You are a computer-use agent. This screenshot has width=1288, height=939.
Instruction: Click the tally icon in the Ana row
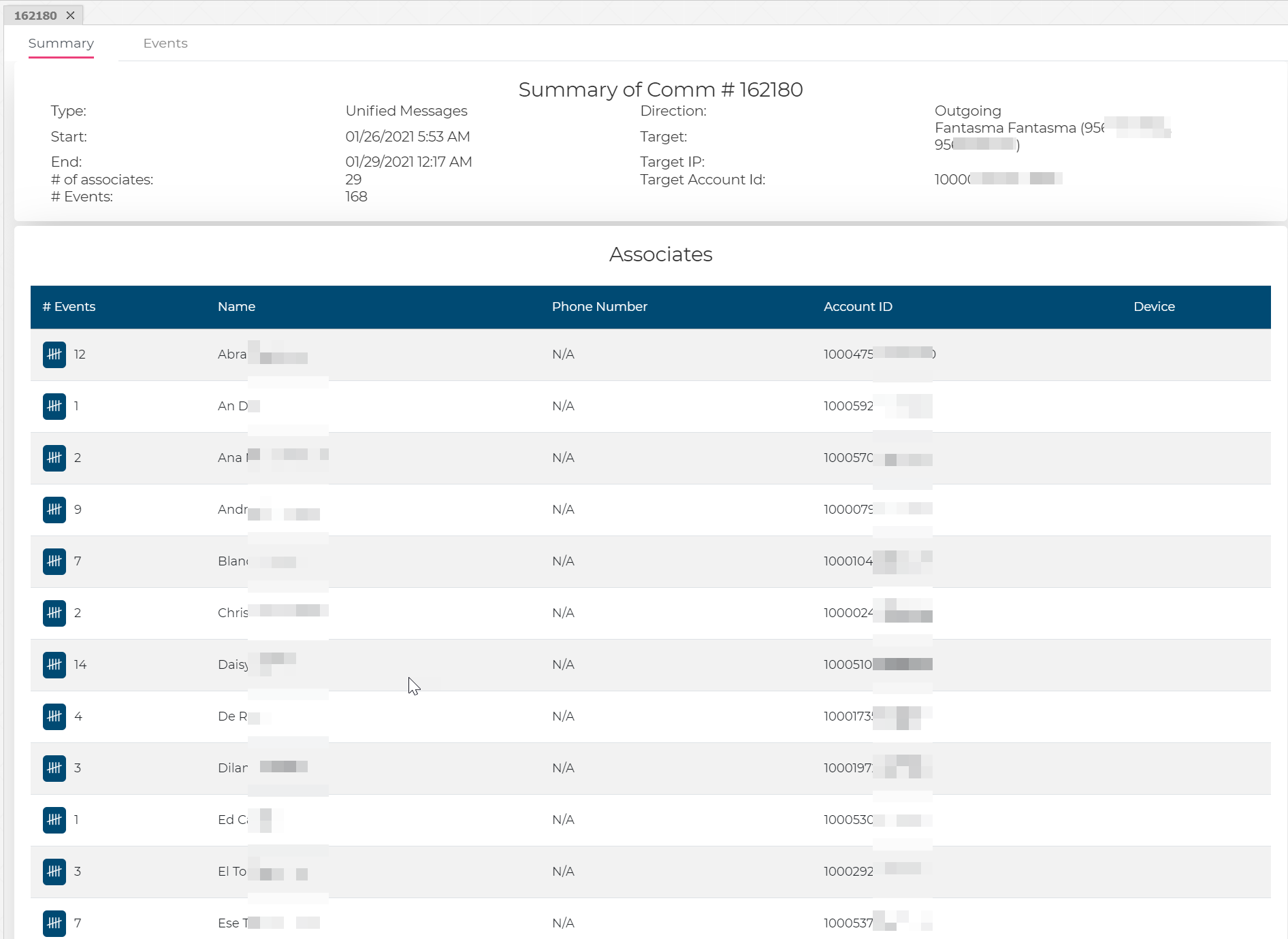tap(54, 458)
